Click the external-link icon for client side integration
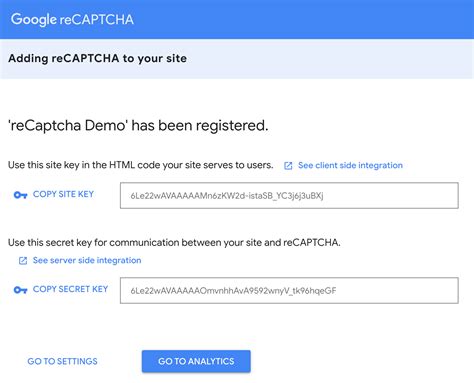 click(x=288, y=166)
